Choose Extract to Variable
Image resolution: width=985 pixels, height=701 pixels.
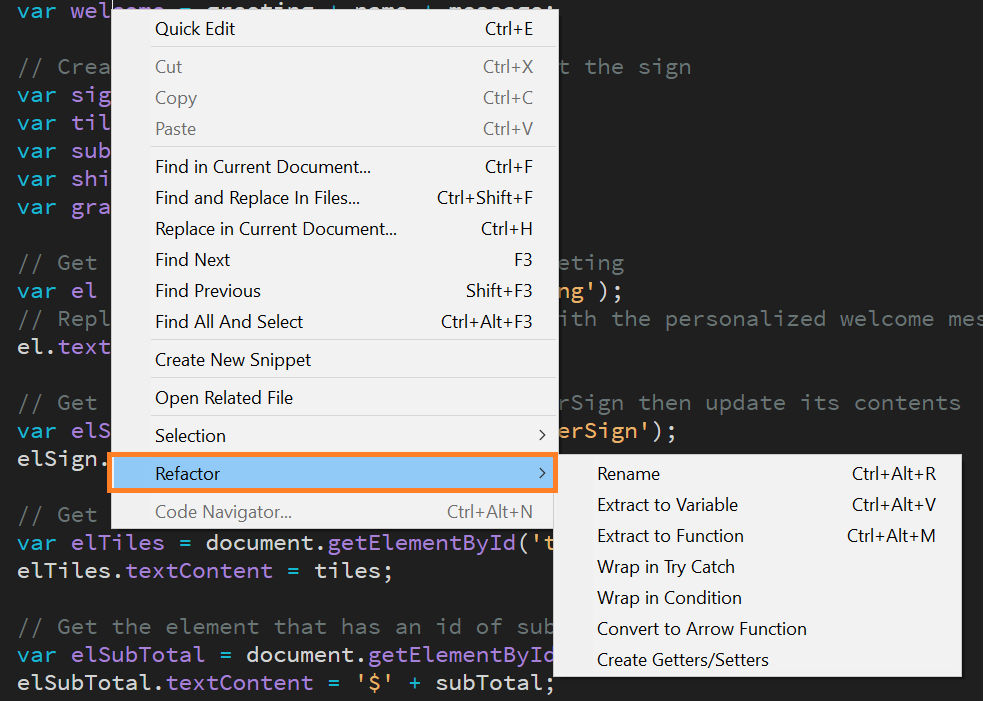667,504
